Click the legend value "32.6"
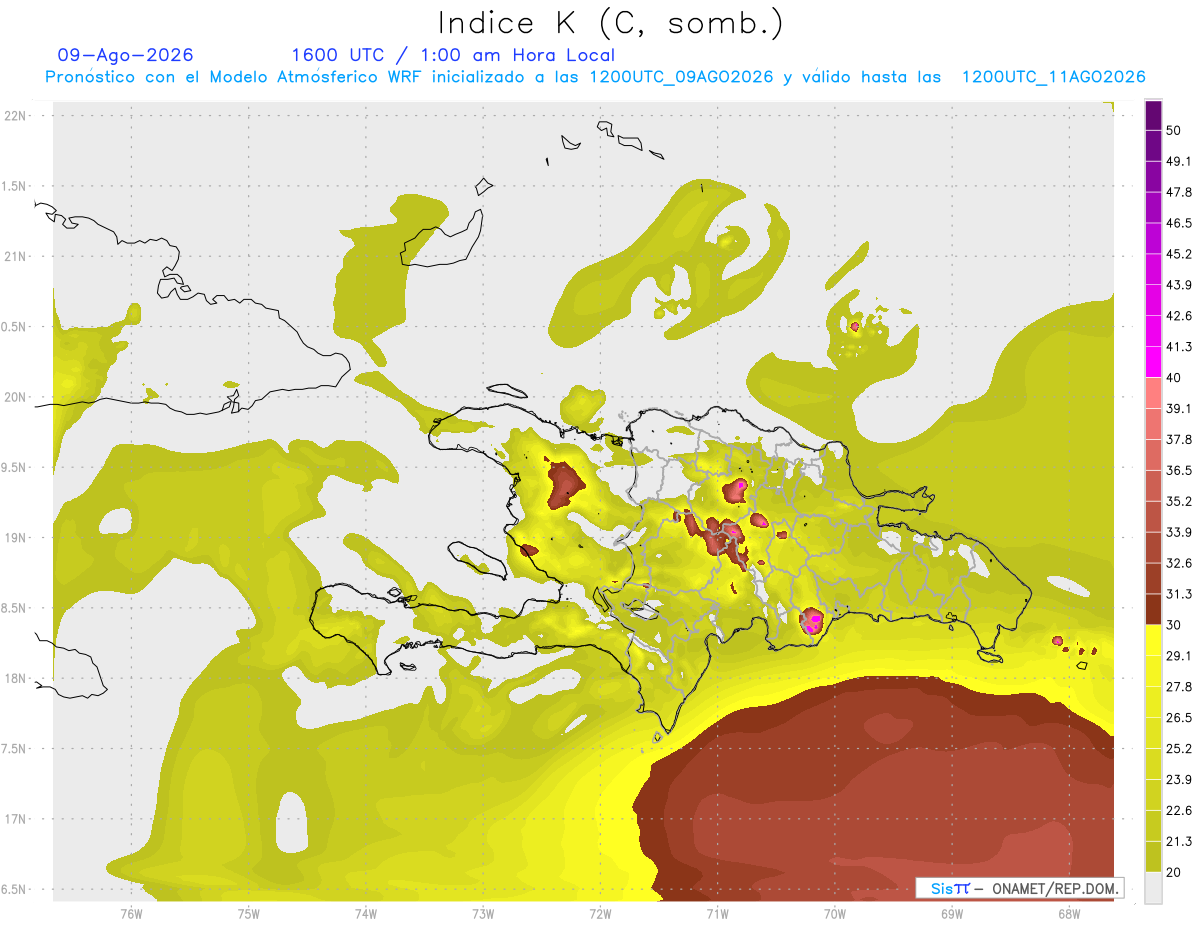This screenshot has width=1200, height=927. tap(1179, 563)
